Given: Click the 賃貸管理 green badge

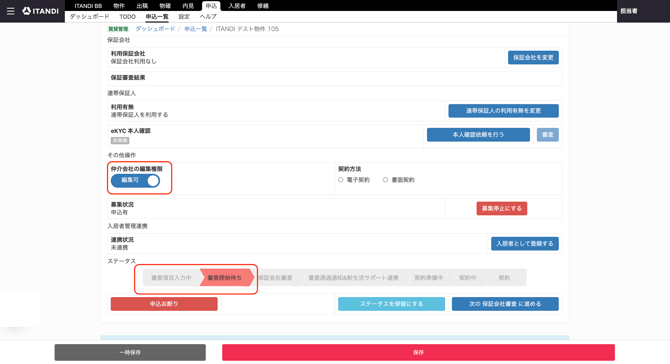Looking at the screenshot, I should point(118,29).
